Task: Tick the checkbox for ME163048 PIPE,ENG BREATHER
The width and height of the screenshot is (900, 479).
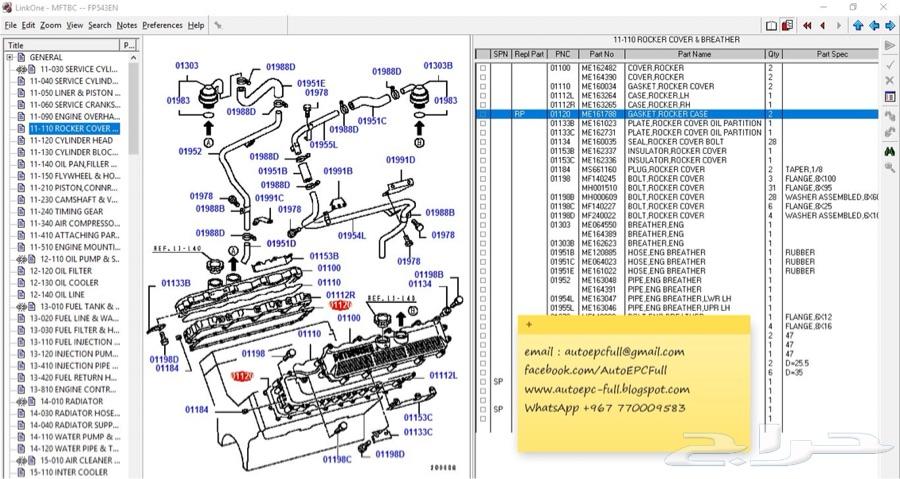Action: (x=483, y=280)
